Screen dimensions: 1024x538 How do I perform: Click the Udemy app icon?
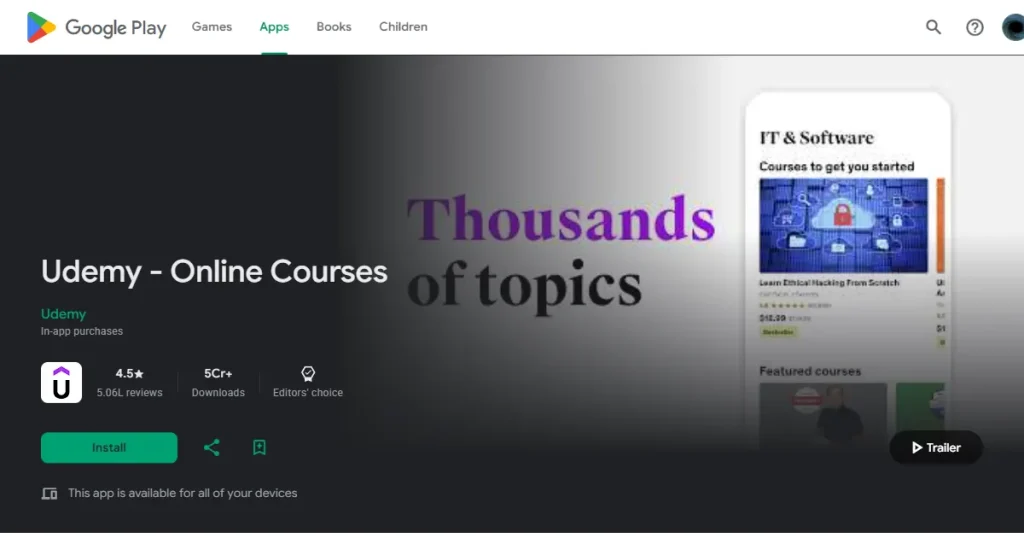tap(61, 383)
